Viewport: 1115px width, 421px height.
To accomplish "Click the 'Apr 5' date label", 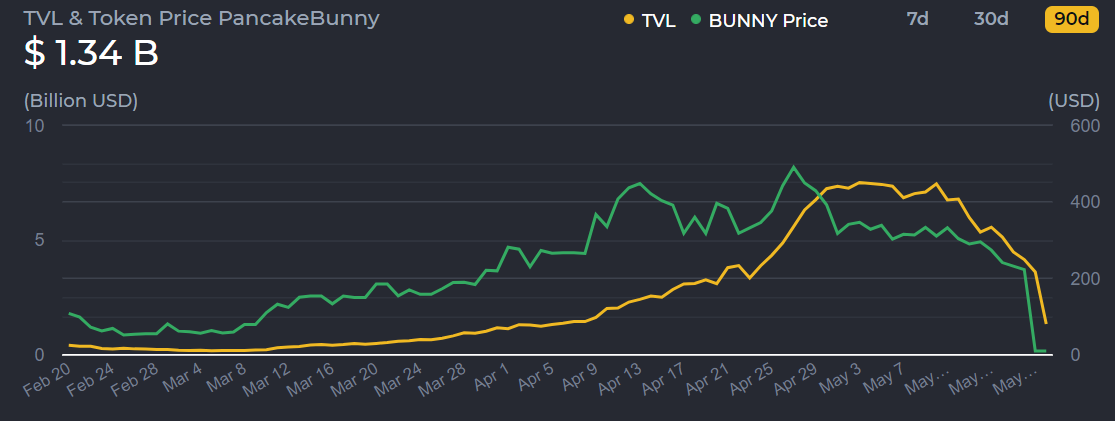I will [535, 375].
